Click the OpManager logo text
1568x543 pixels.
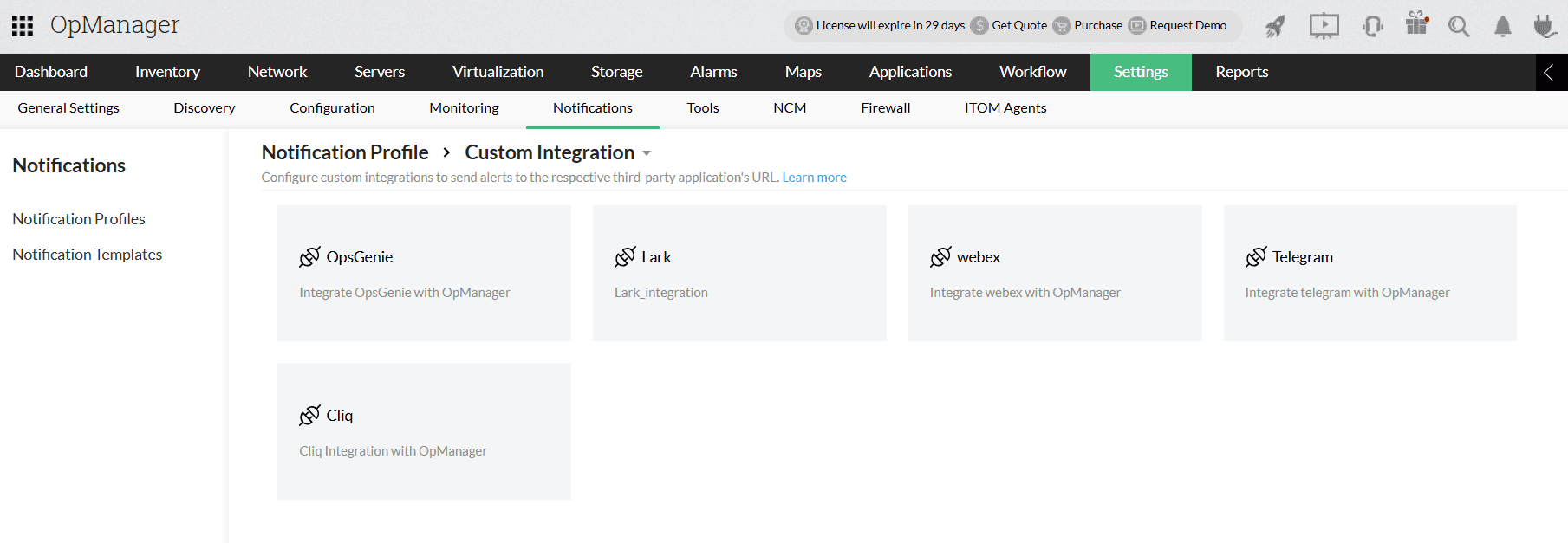click(x=114, y=26)
